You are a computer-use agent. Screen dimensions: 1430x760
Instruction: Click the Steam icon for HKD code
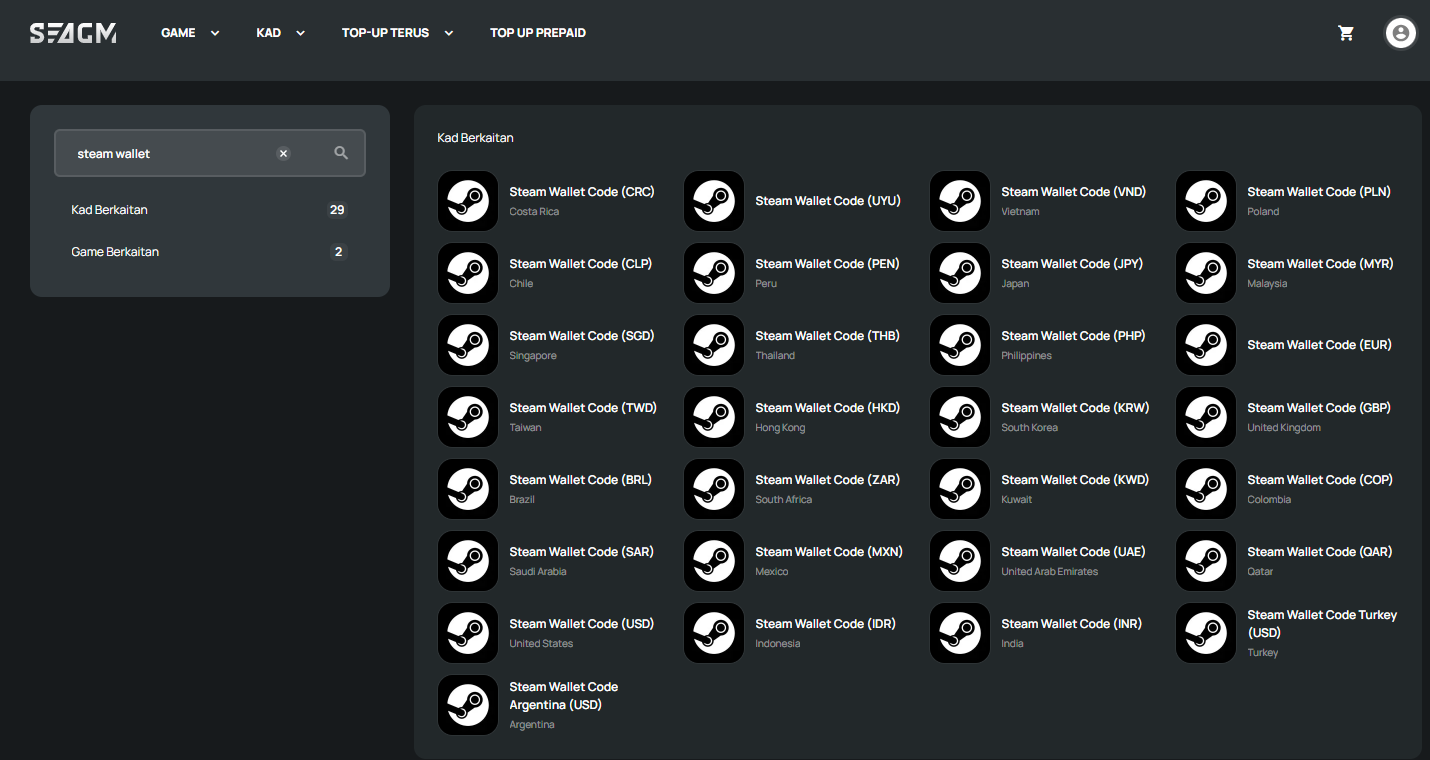coord(714,417)
